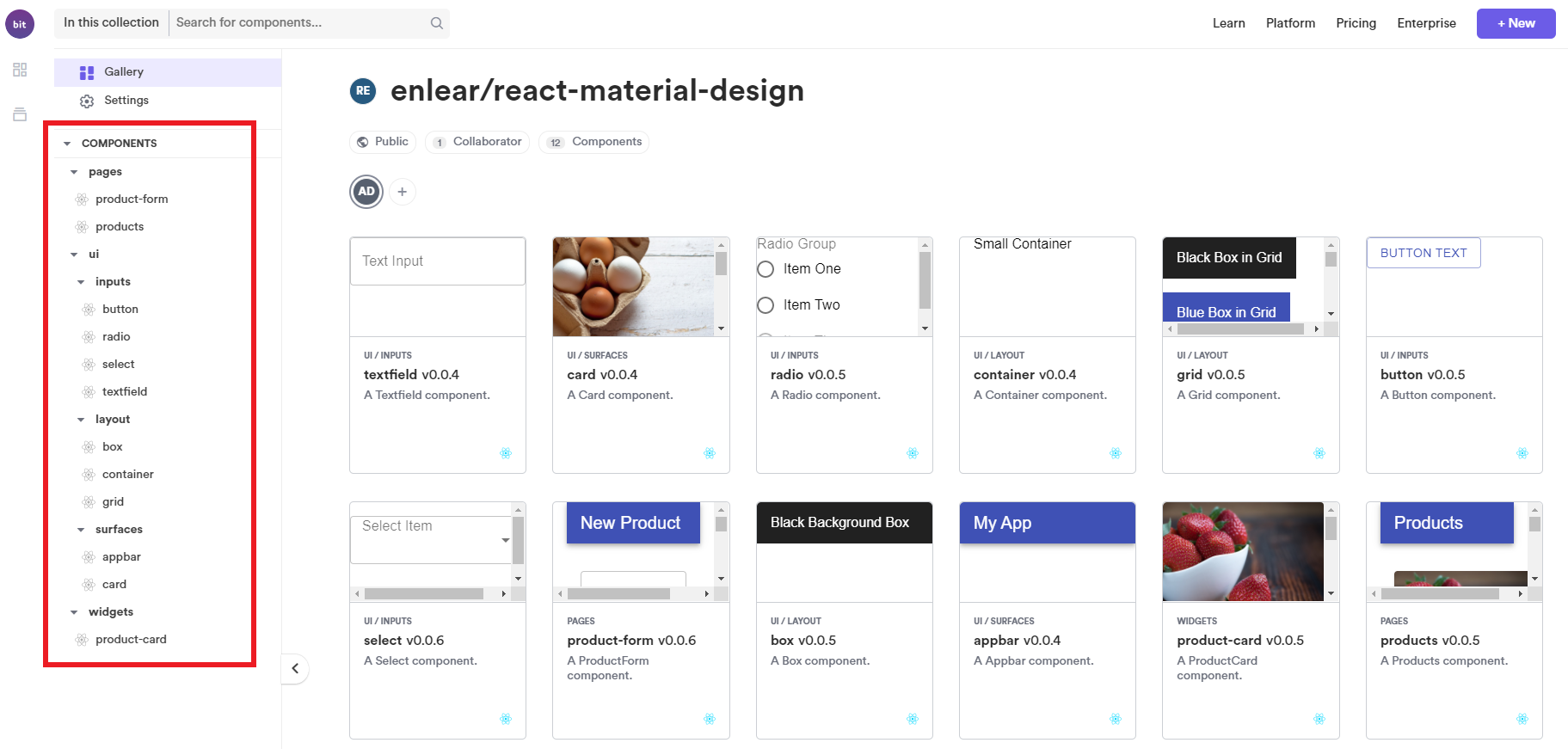Click the BUTTON TEXT preview button
This screenshot has width=1568, height=749.
[1423, 253]
